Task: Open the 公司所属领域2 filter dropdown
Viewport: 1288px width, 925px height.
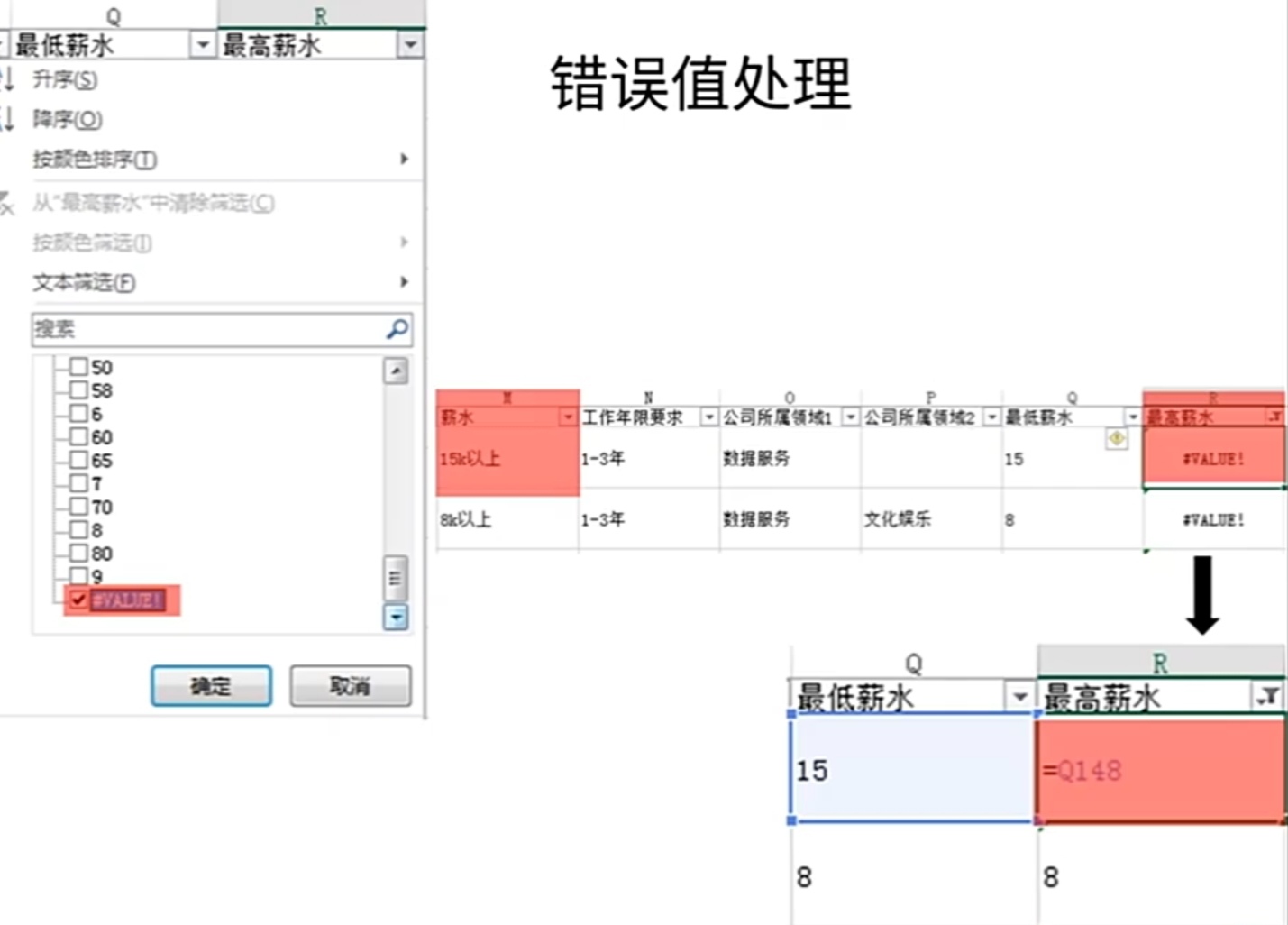Action: [x=991, y=417]
